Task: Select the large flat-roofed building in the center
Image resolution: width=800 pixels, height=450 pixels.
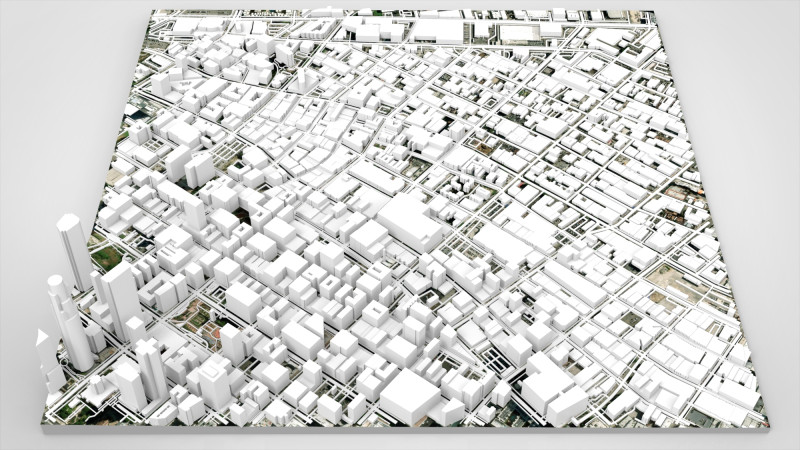Action: tap(408, 221)
